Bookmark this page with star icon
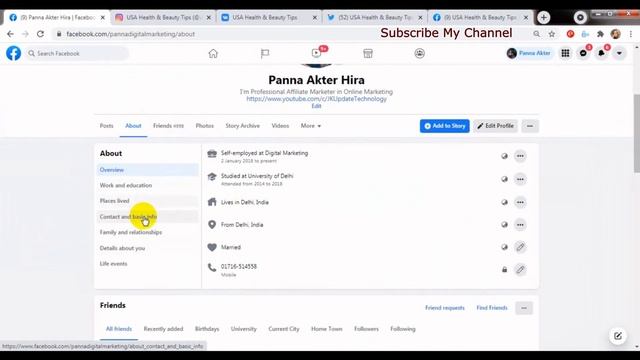The height and width of the screenshot is (360, 640). coord(552,34)
